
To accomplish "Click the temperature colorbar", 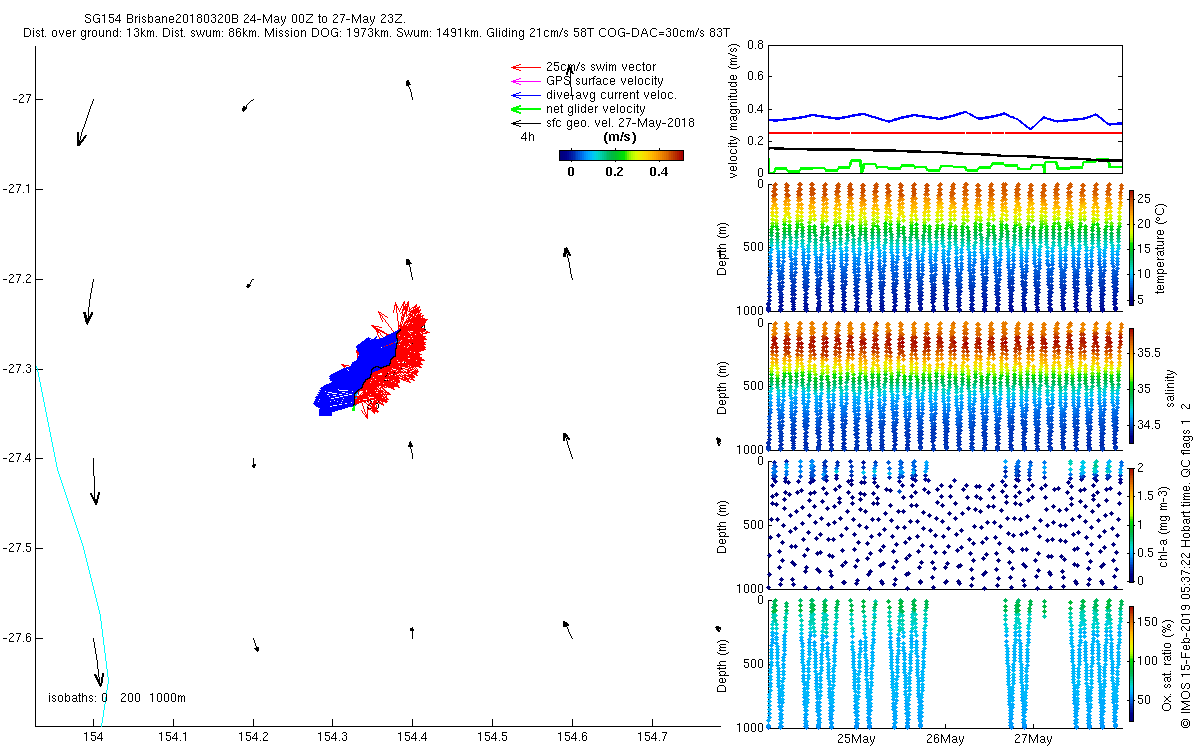I will coord(1131,247).
